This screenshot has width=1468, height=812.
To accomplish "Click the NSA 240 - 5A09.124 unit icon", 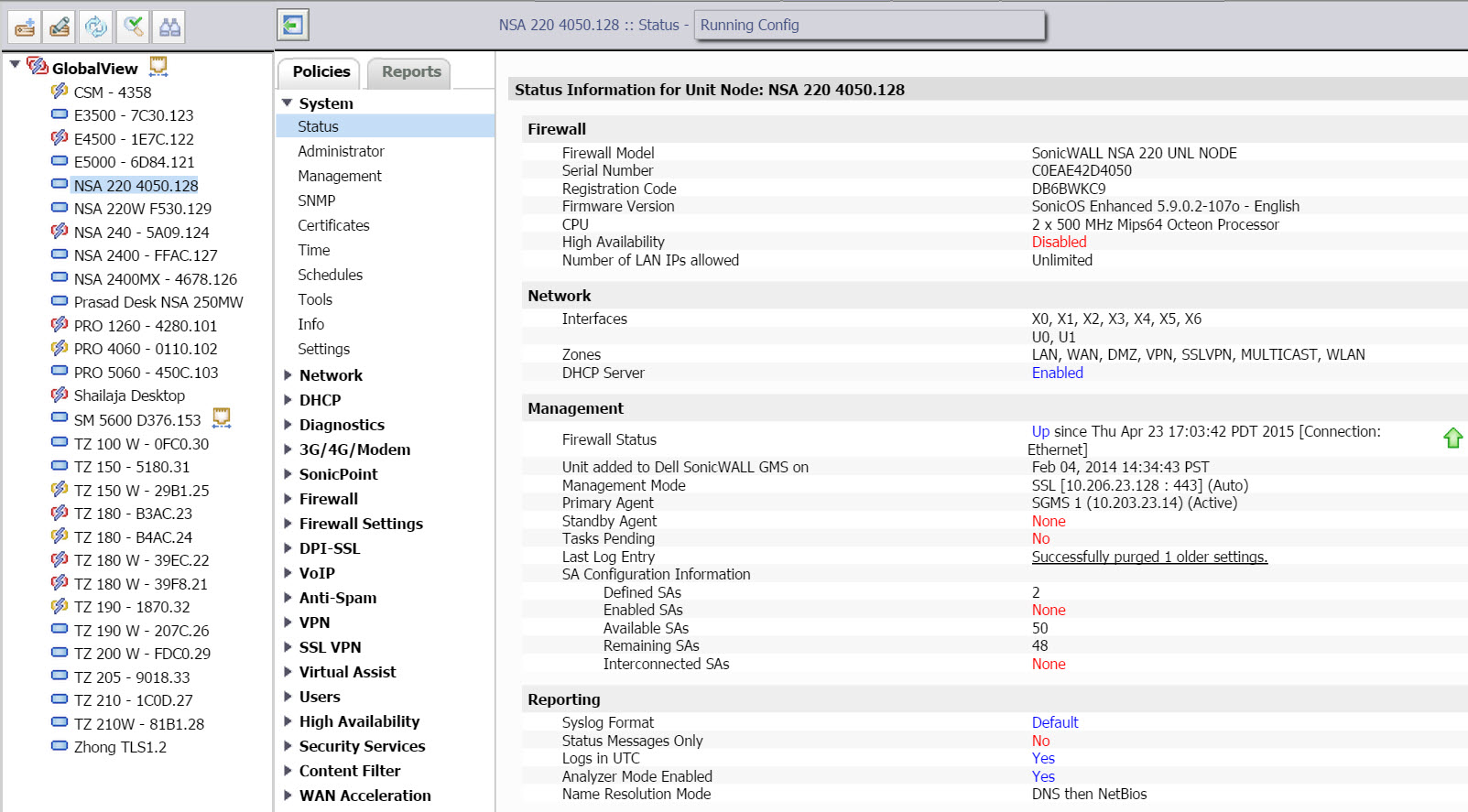I will [60, 231].
